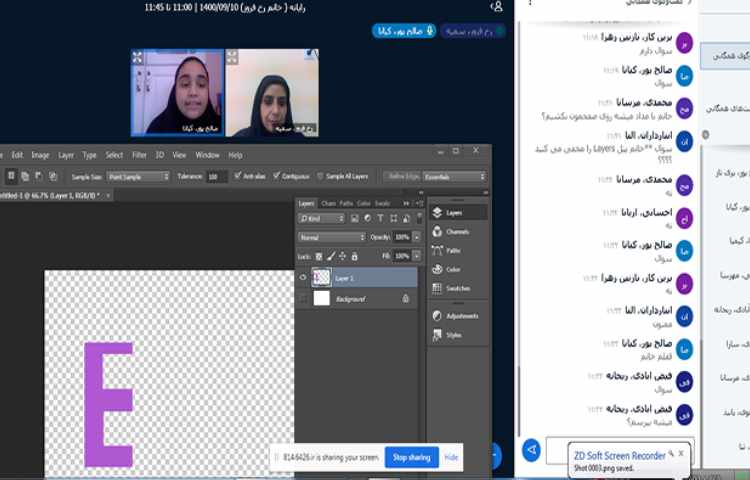750x480 pixels.
Task: Open the Swatches panel from dock
Action: pyautogui.click(x=438, y=289)
